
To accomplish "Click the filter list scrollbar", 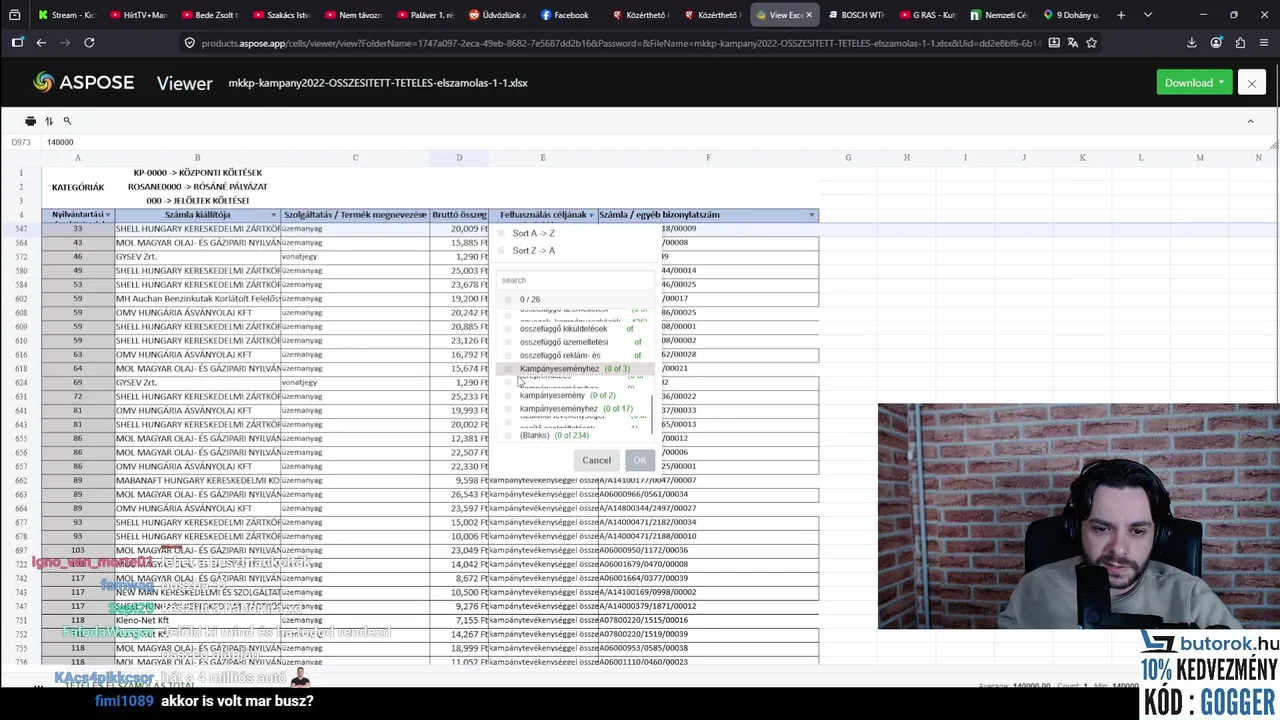I will 653,415.
